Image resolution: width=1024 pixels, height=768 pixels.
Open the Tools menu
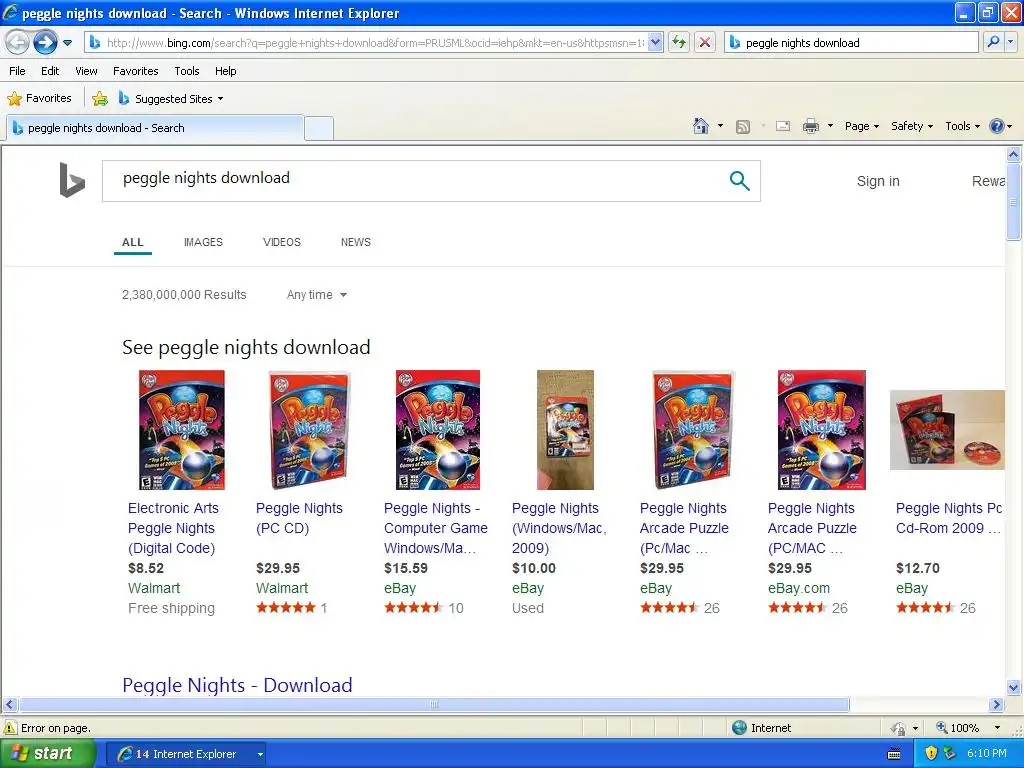pyautogui.click(x=187, y=71)
